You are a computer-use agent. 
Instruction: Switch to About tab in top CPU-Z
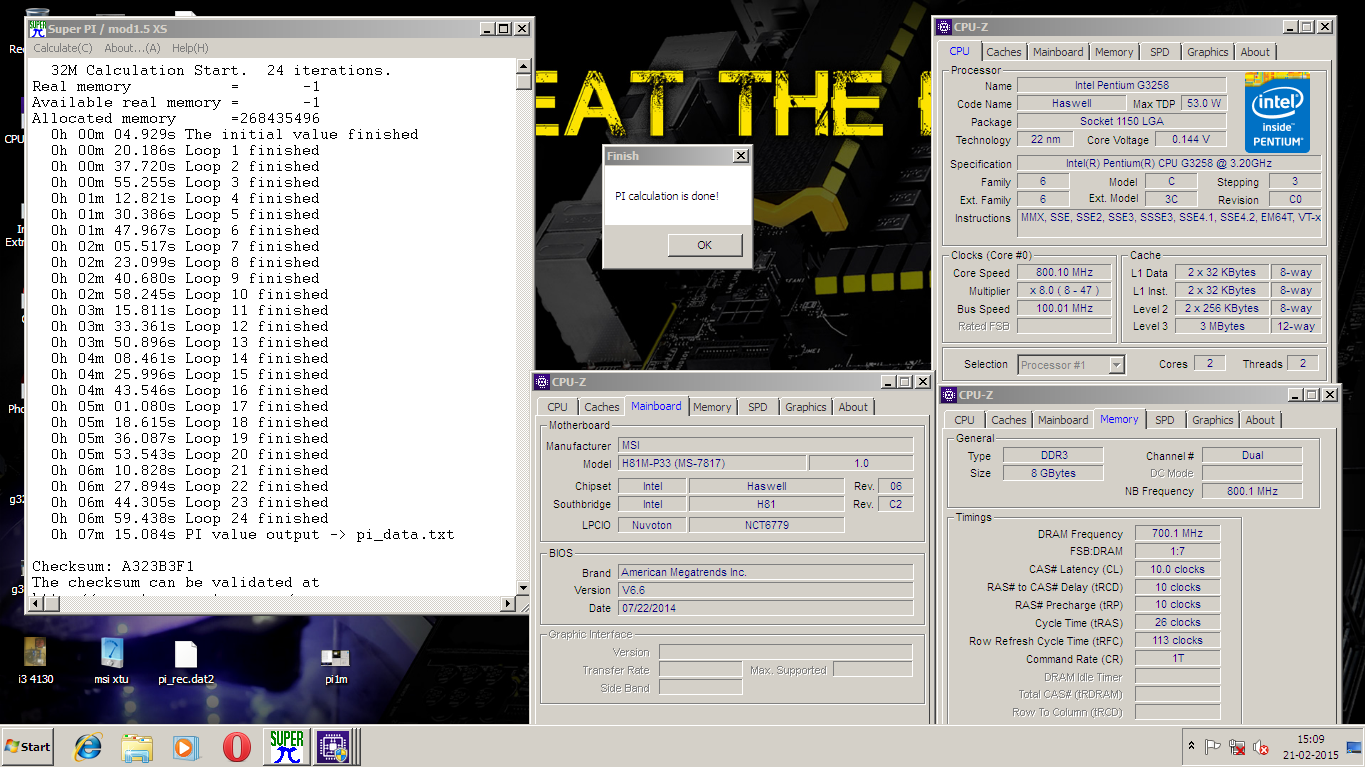pos(1255,52)
